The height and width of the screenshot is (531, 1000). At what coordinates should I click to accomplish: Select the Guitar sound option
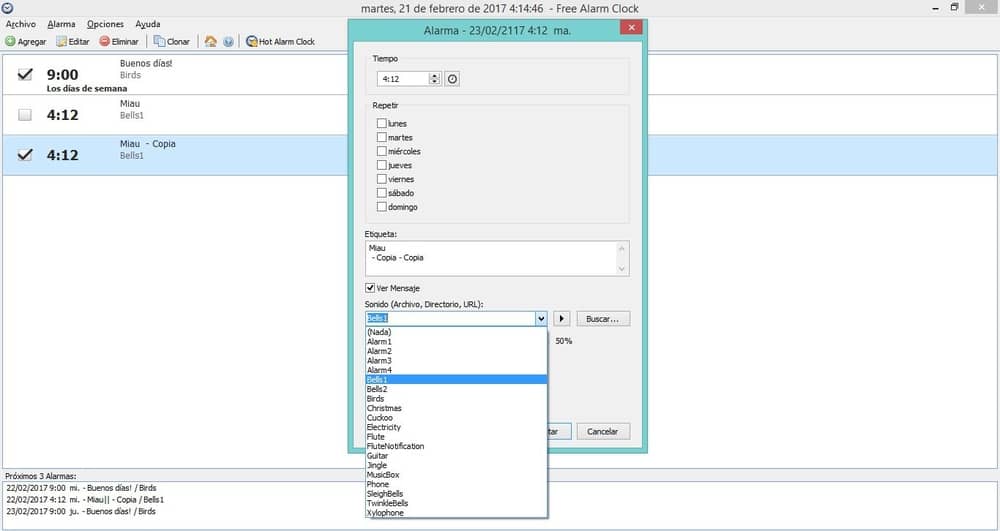(456, 456)
